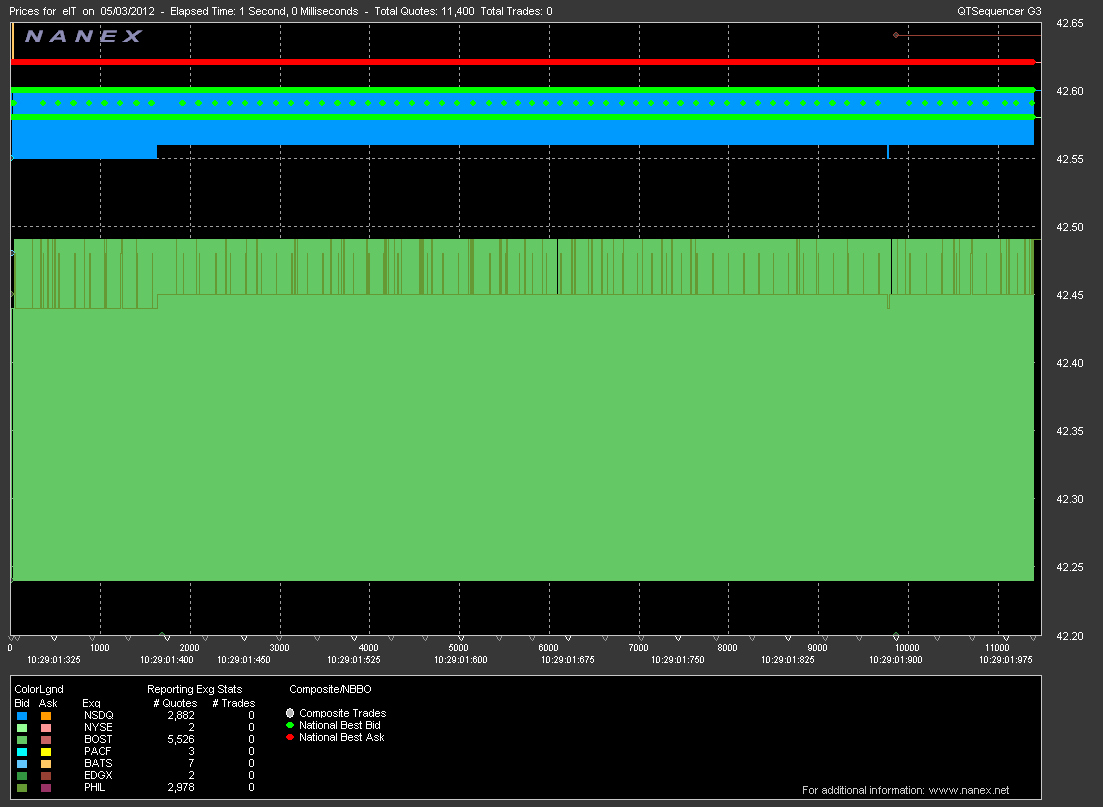Click the NYSE exchange label
Viewport: 1103px width, 807px height.
(x=97, y=728)
